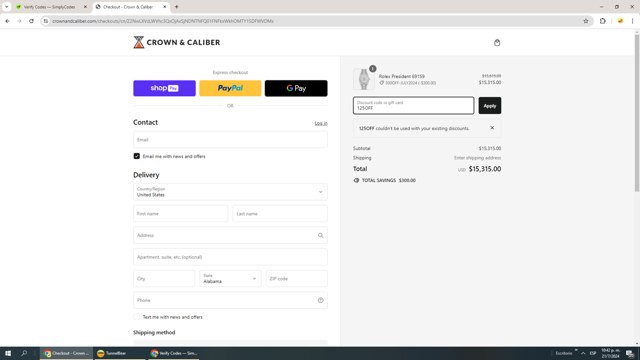The image size is (640, 360).
Task: Click the page vertical scrollbar
Action: [637, 113]
